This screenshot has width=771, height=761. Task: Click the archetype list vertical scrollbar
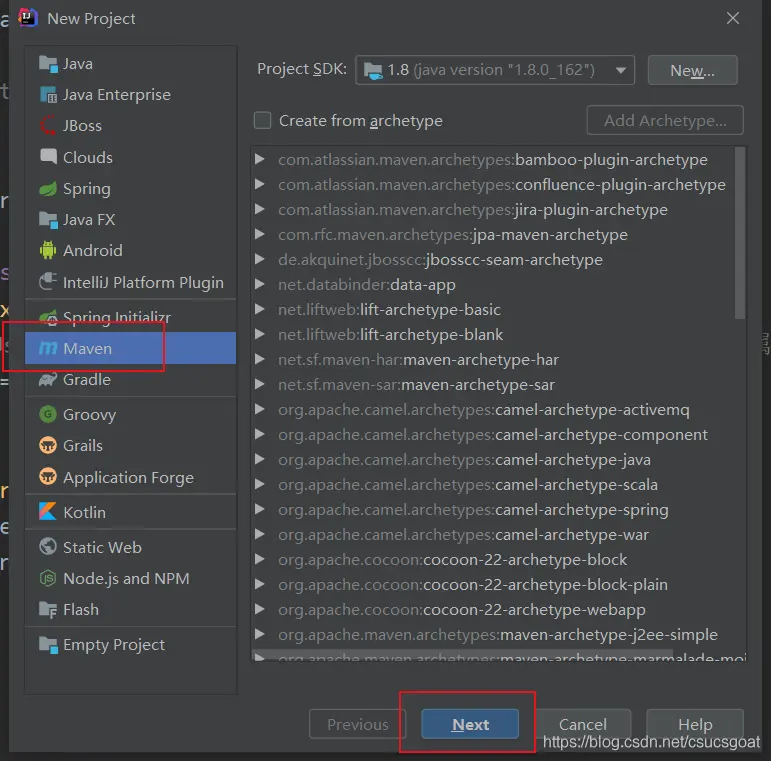740,234
